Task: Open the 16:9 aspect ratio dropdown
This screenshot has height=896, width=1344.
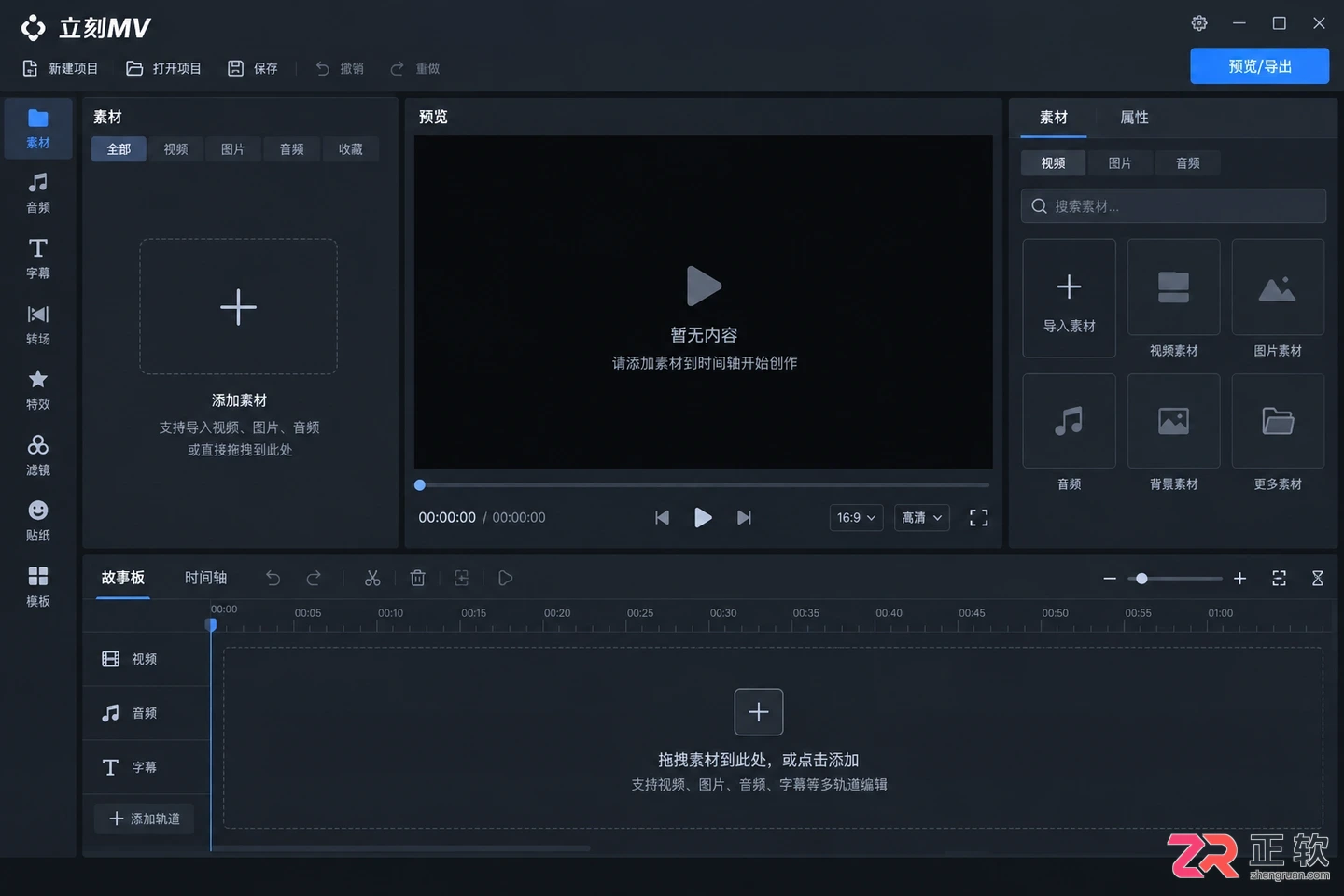Action: tap(856, 518)
